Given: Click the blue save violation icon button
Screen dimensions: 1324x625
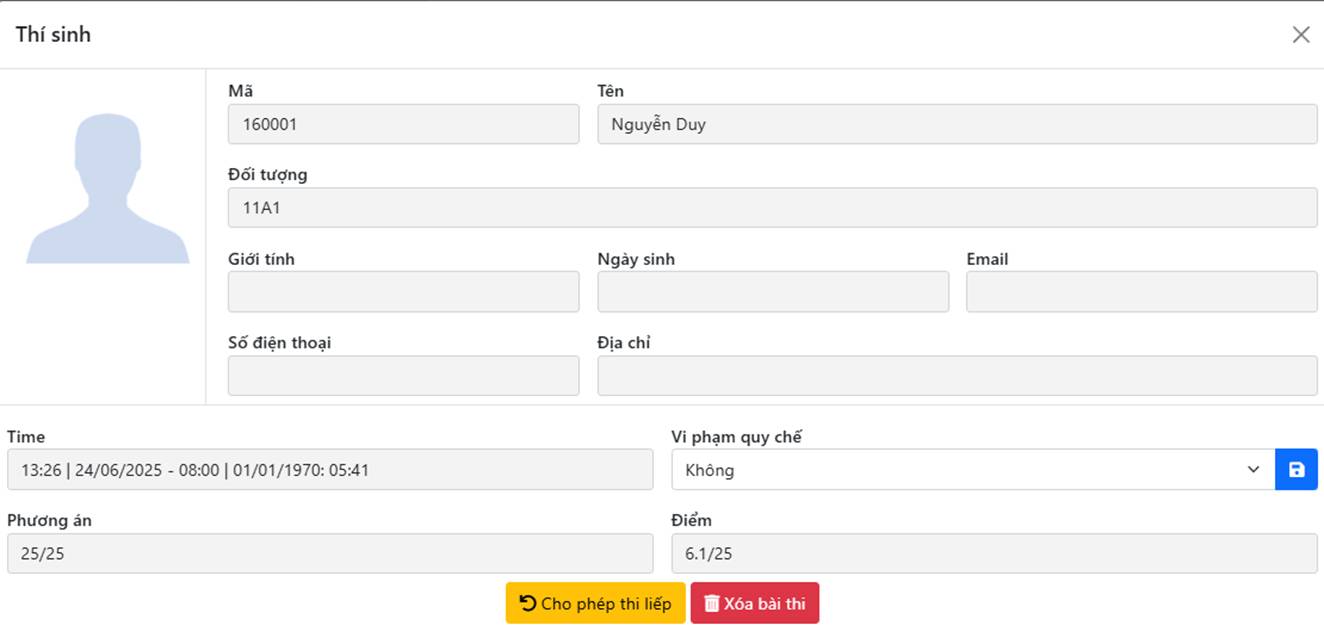Looking at the screenshot, I should point(1296,469).
